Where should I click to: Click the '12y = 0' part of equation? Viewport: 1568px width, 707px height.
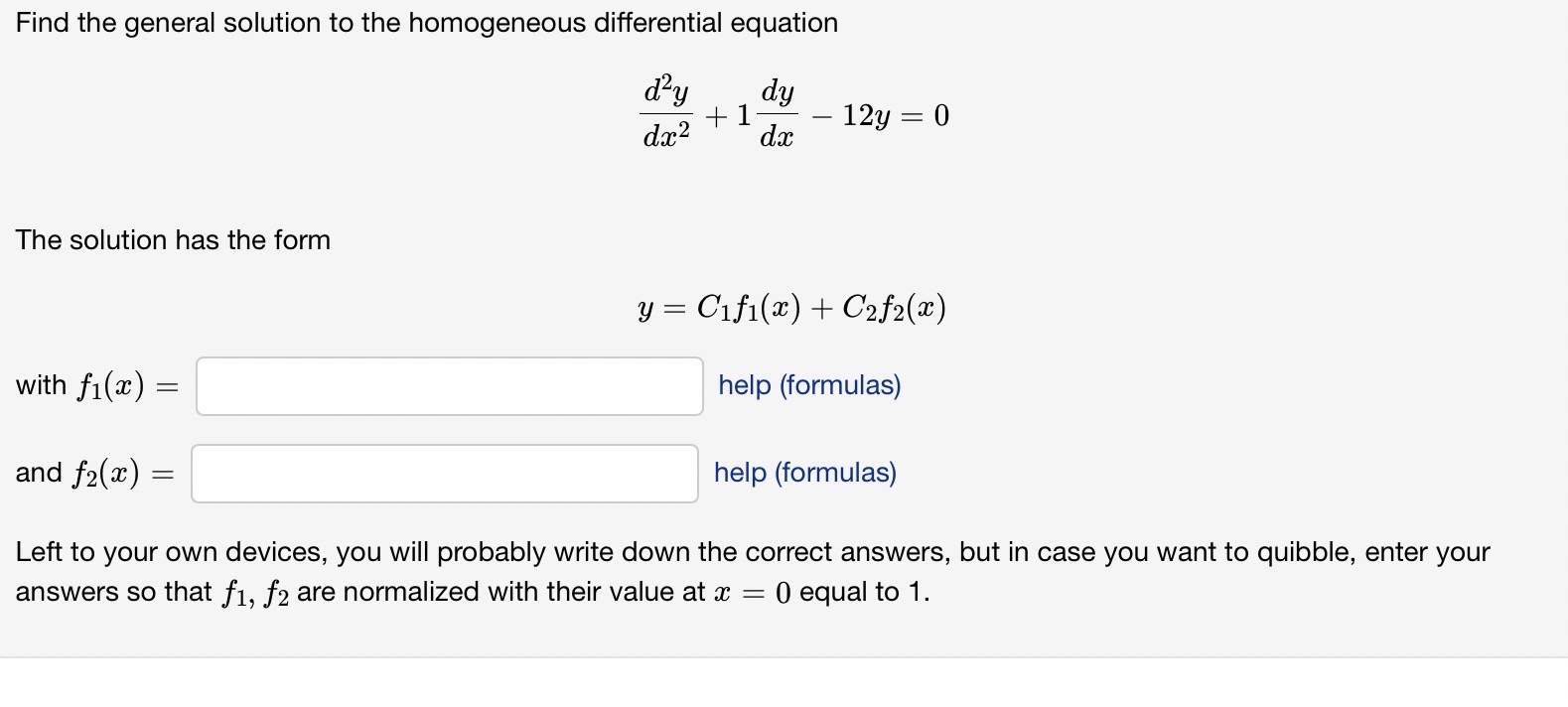coord(896,116)
